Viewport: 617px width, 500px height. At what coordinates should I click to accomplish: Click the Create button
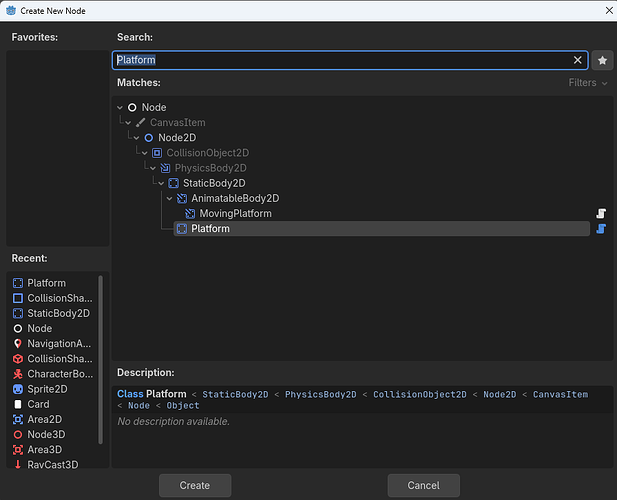coord(195,485)
